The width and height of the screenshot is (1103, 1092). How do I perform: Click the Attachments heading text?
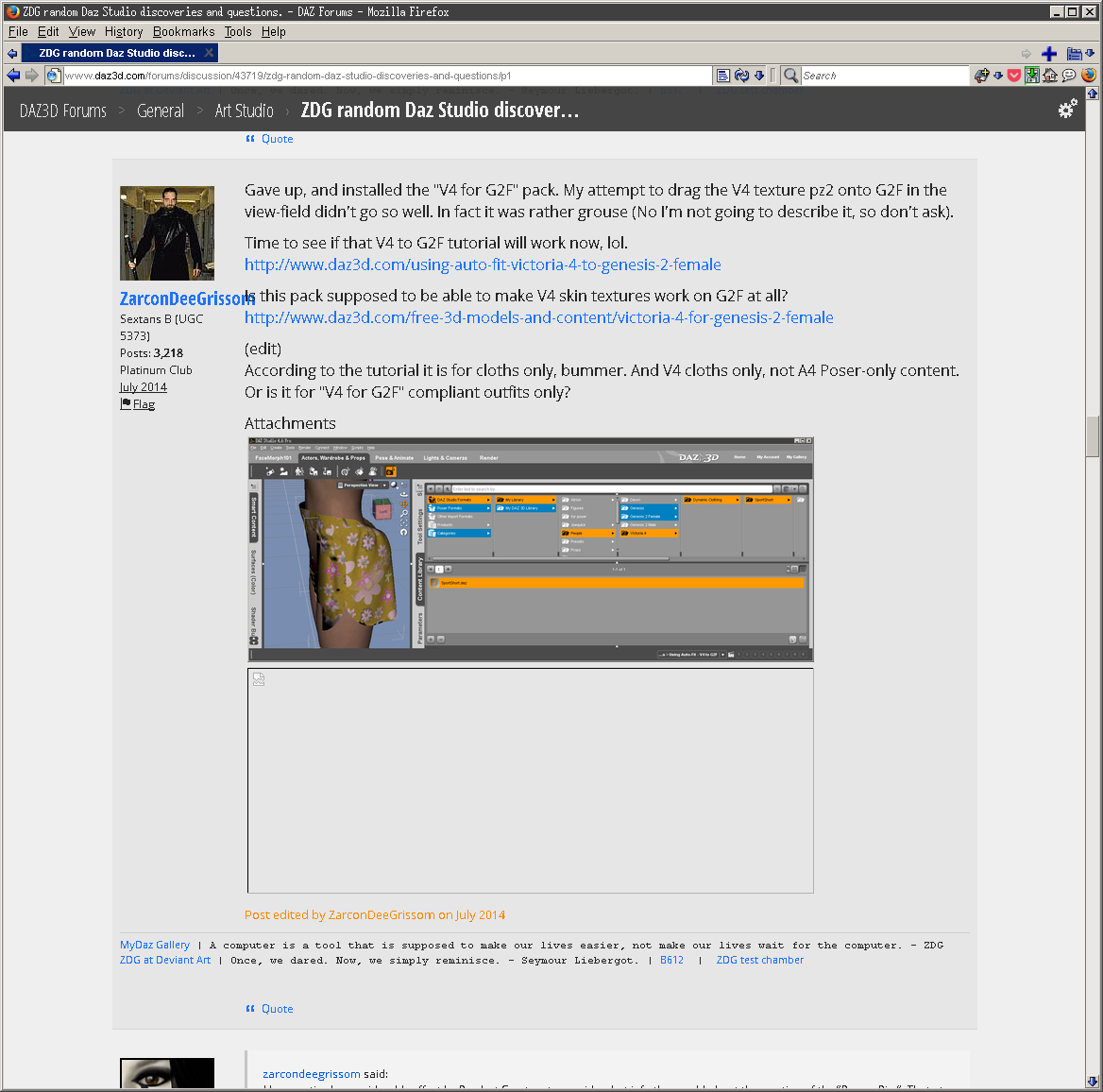tap(290, 423)
